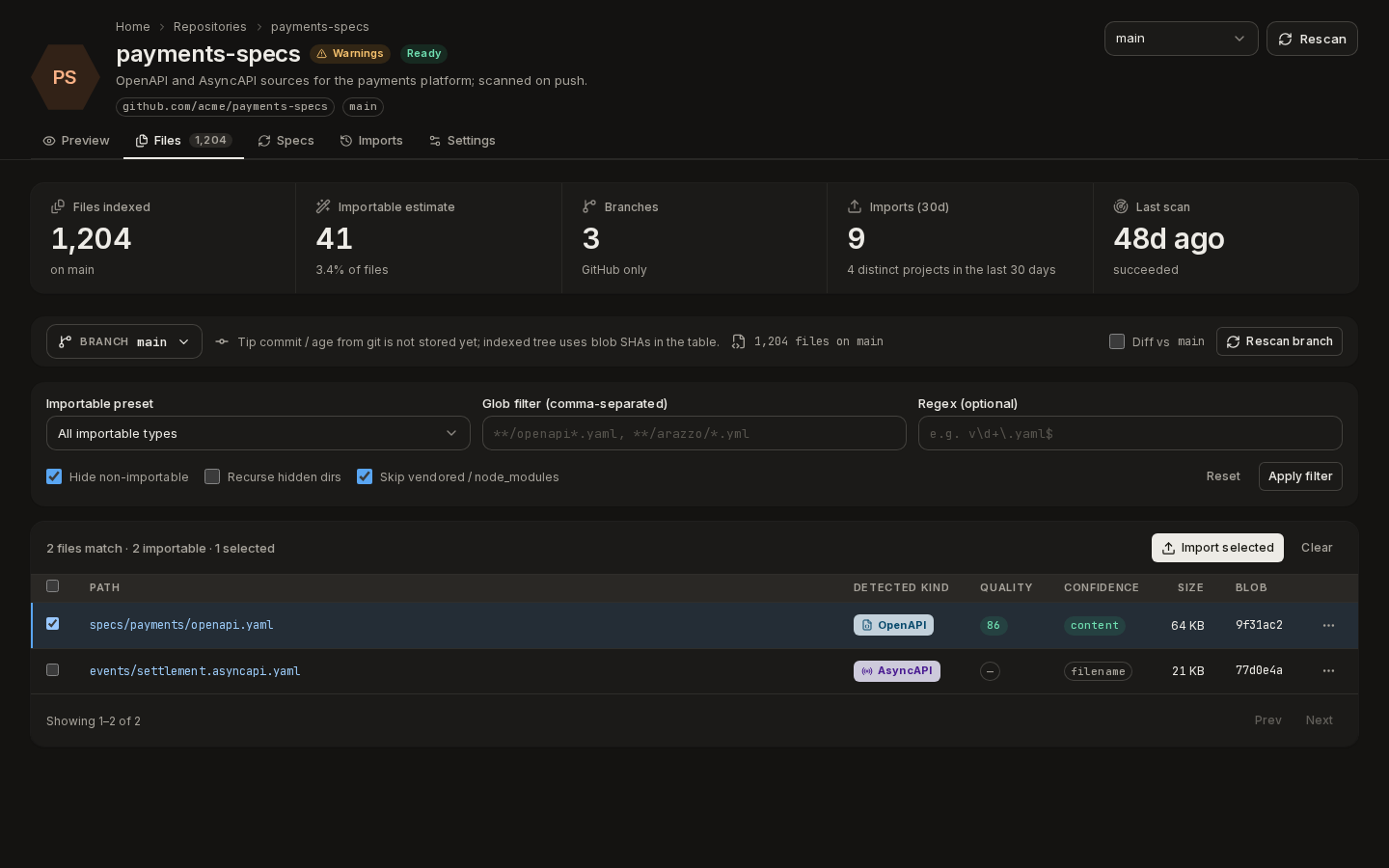Focus the Regex (optional) input field
This screenshot has width=1389, height=868.
pyautogui.click(x=1130, y=433)
